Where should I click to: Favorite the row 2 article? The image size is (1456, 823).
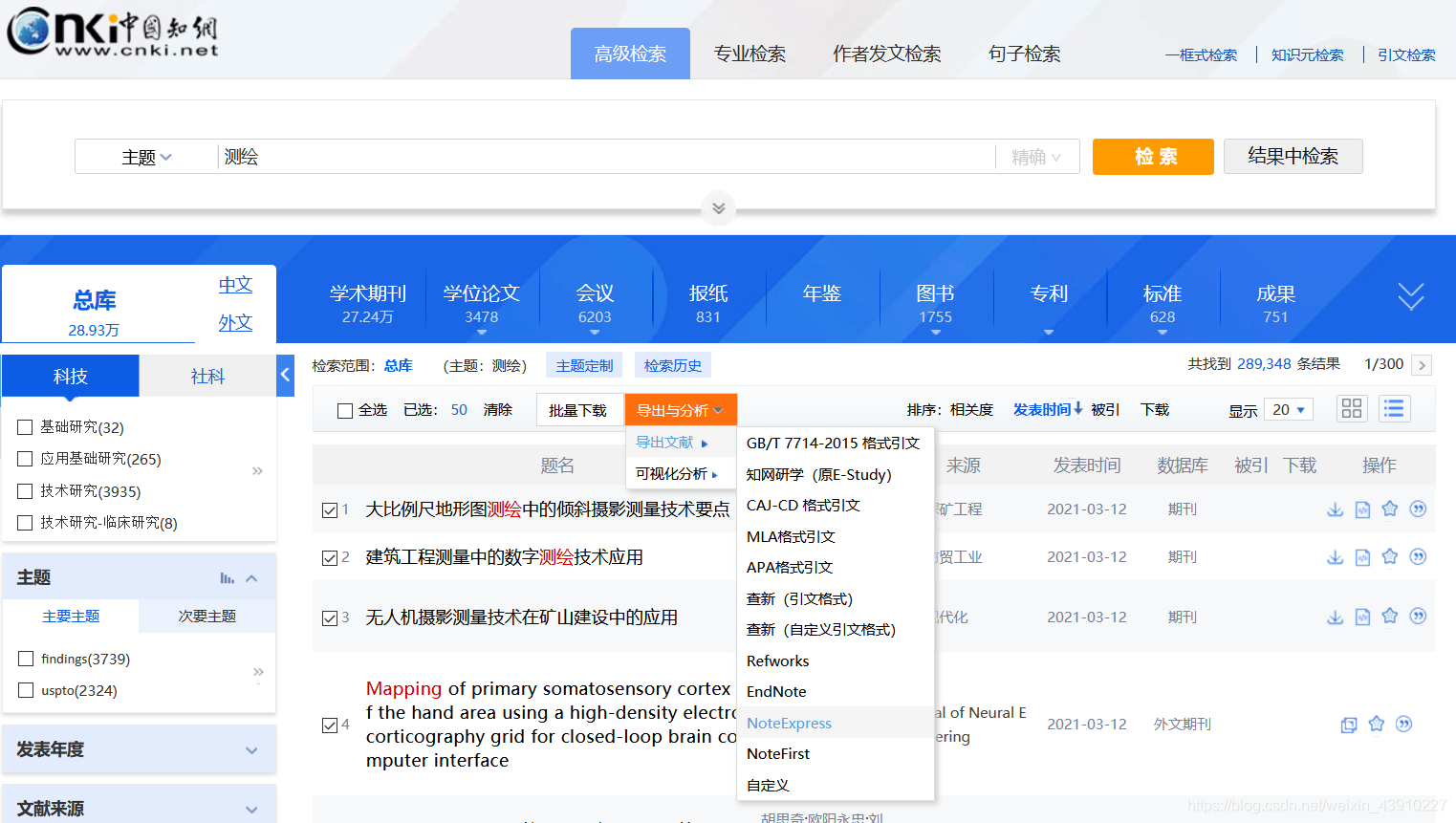tap(1390, 556)
